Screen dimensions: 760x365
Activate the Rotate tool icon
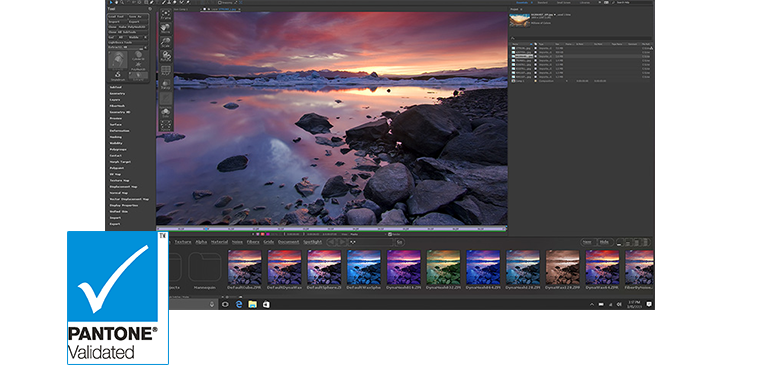tap(166, 56)
